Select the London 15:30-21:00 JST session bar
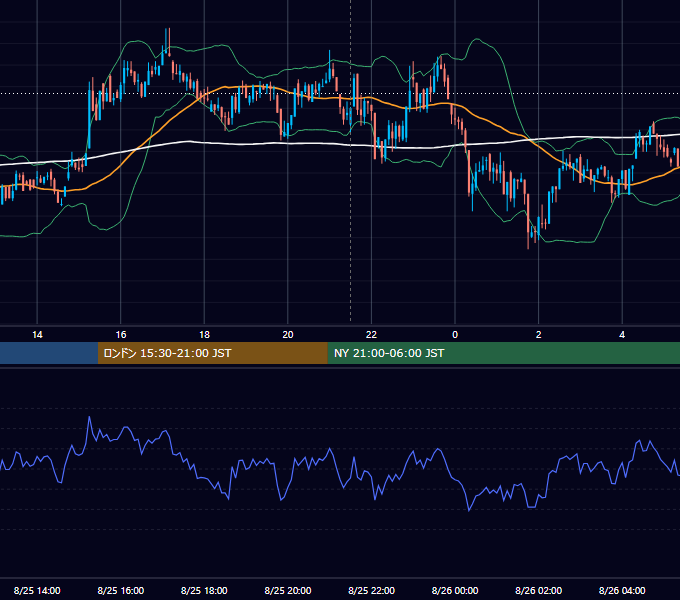 212,353
